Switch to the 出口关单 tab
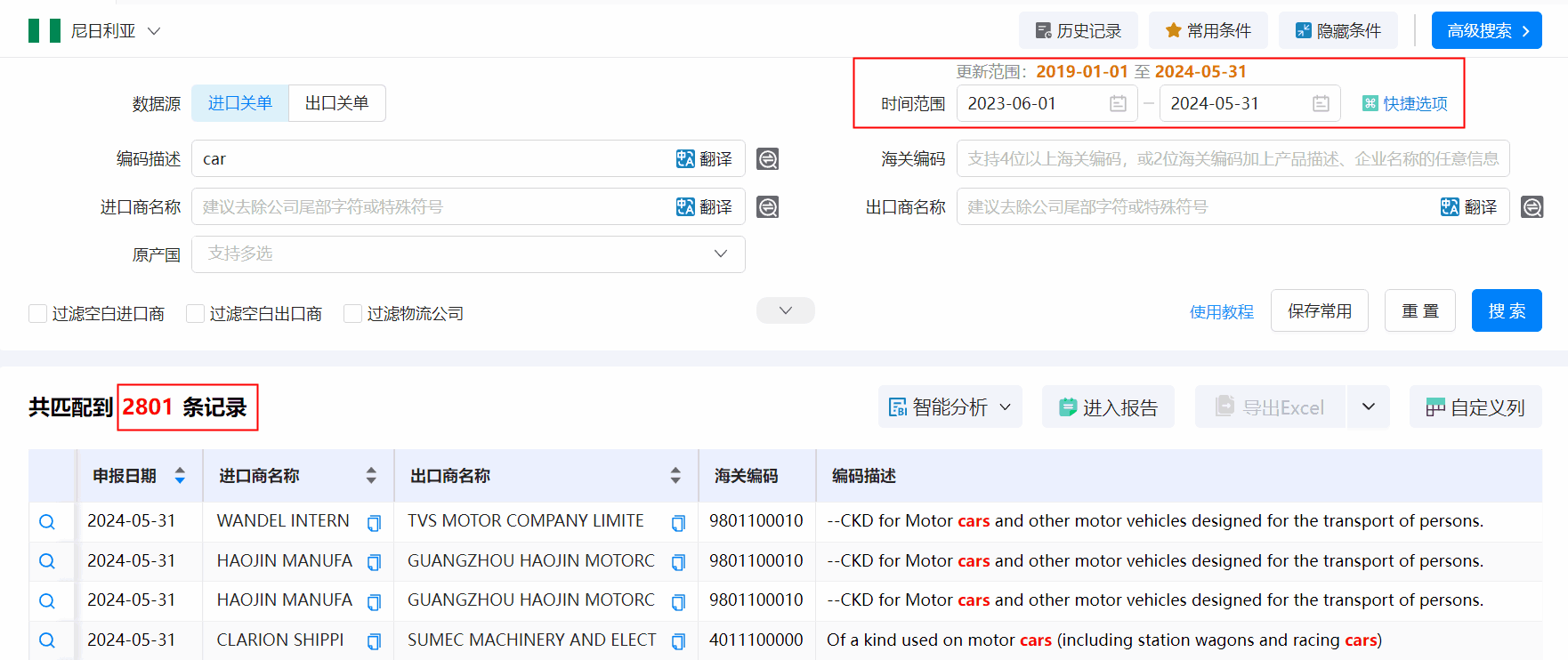 point(336,103)
